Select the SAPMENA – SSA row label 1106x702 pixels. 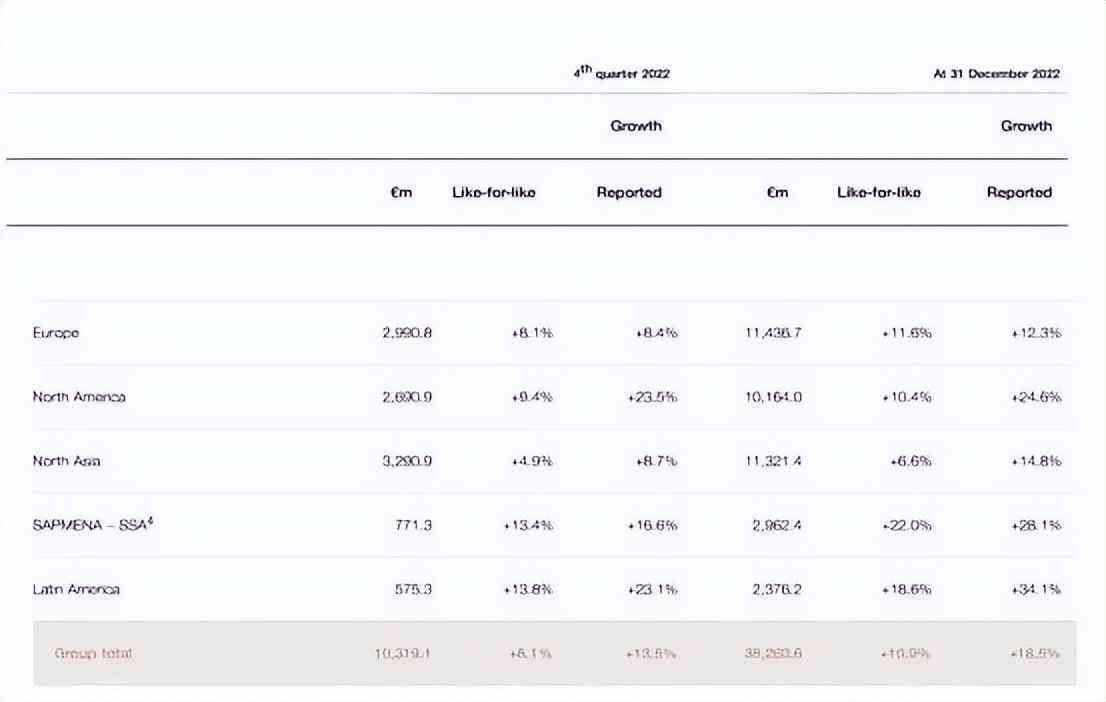pos(92,524)
